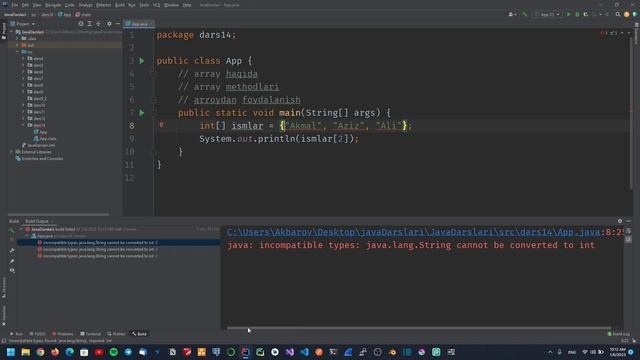Run main method from its gutter arrow
Image resolution: width=640 pixels, height=360 pixels.
(142, 113)
